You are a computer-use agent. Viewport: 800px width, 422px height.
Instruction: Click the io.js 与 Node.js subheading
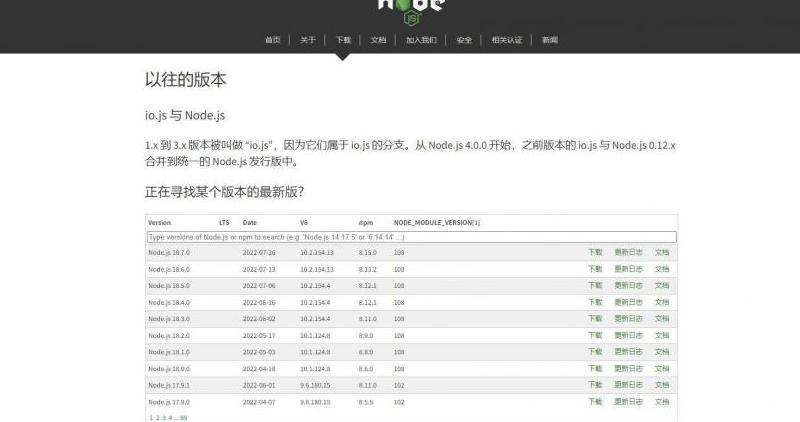point(185,115)
